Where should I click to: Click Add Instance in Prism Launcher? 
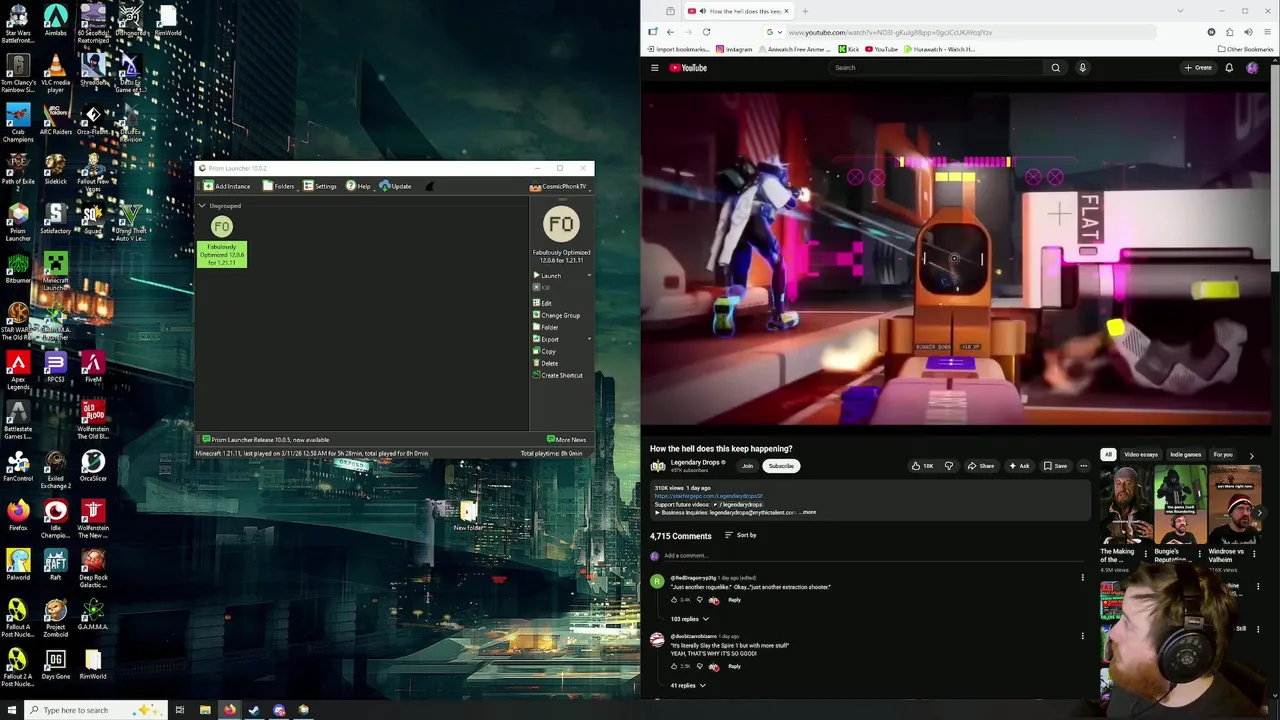[x=227, y=186]
